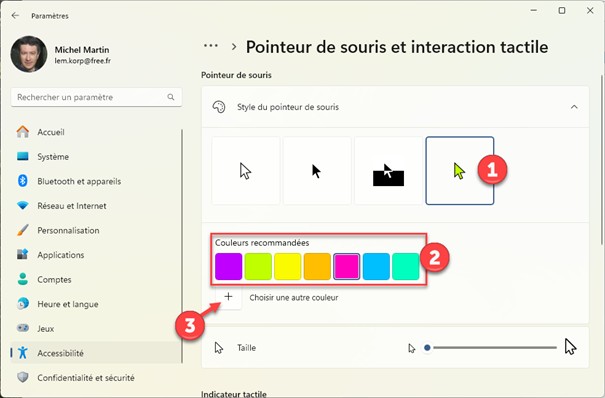Open Réseau et Internet settings
The height and width of the screenshot is (398, 605).
tap(96, 206)
